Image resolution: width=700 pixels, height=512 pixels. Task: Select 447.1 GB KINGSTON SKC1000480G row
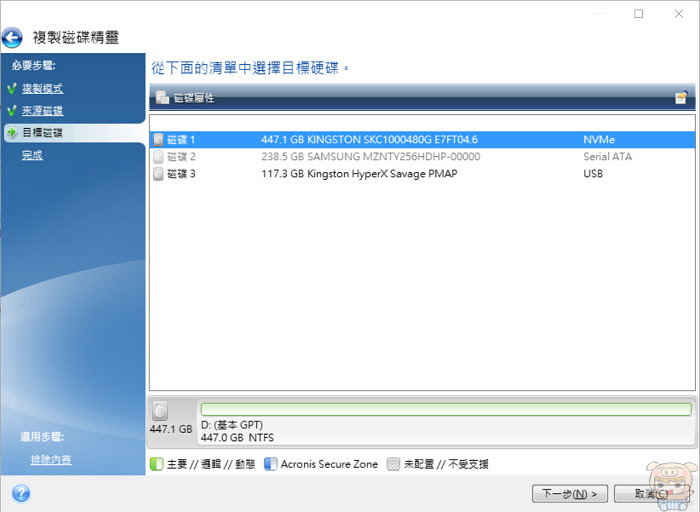(422, 140)
